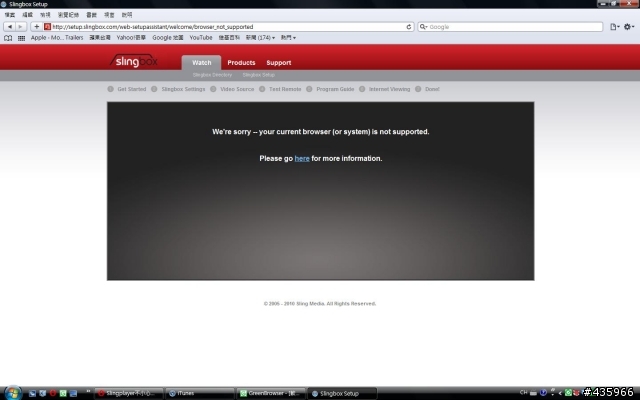Click the green quick launch icon
Image resolution: width=640 pixels, height=400 pixels.
click(x=63, y=393)
